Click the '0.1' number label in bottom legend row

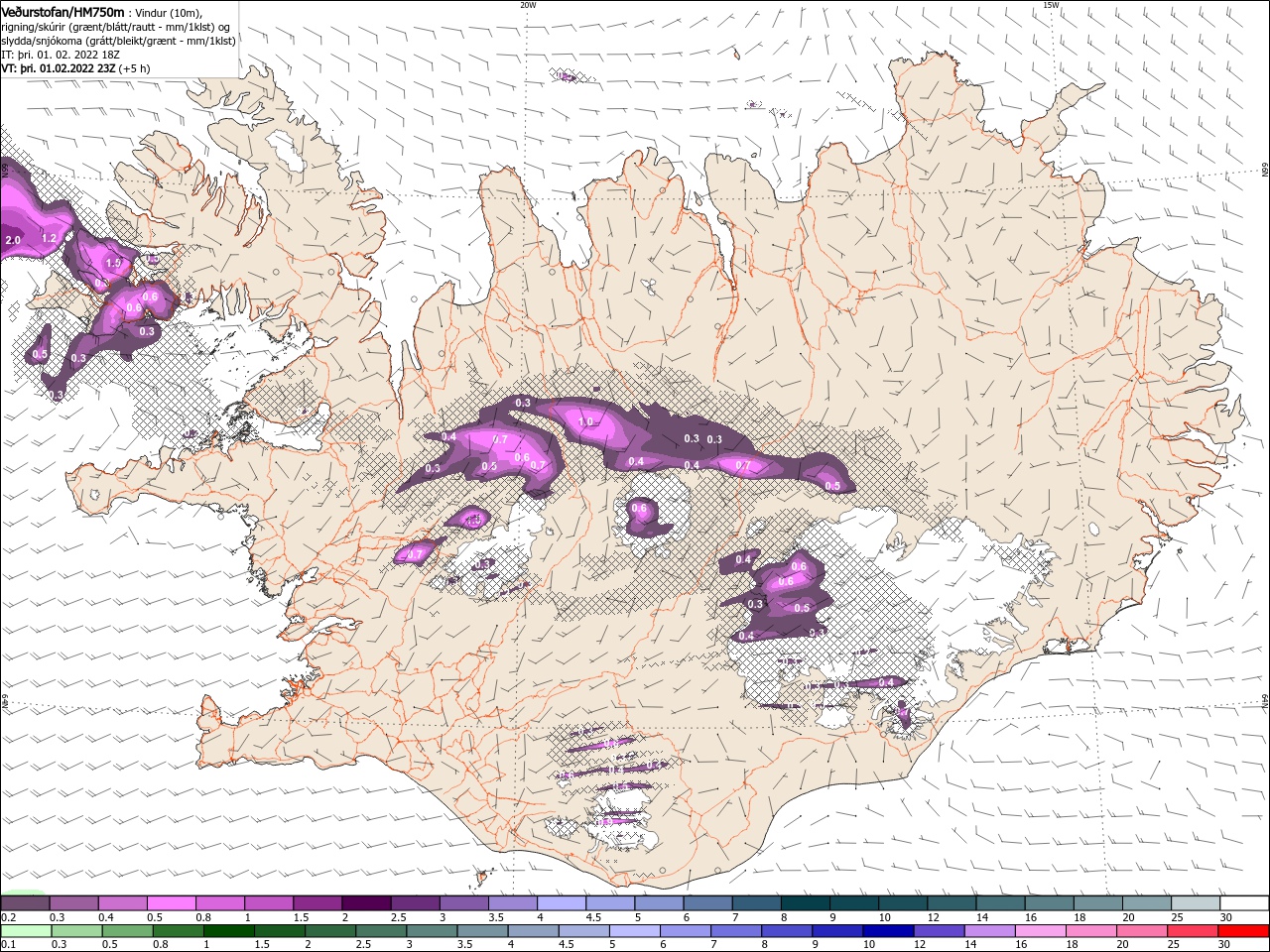point(9,945)
